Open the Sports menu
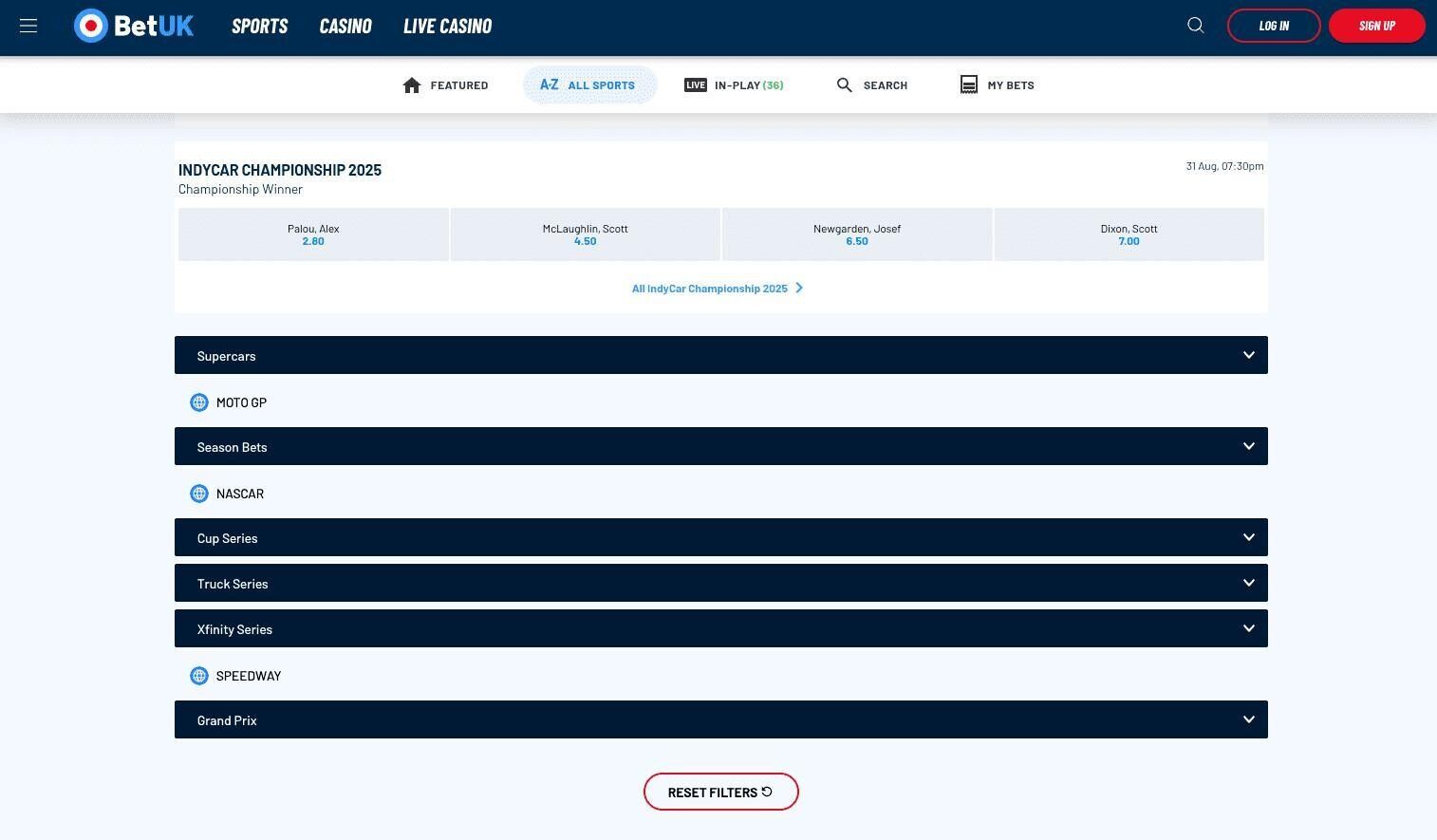This screenshot has width=1437, height=840. tap(260, 26)
